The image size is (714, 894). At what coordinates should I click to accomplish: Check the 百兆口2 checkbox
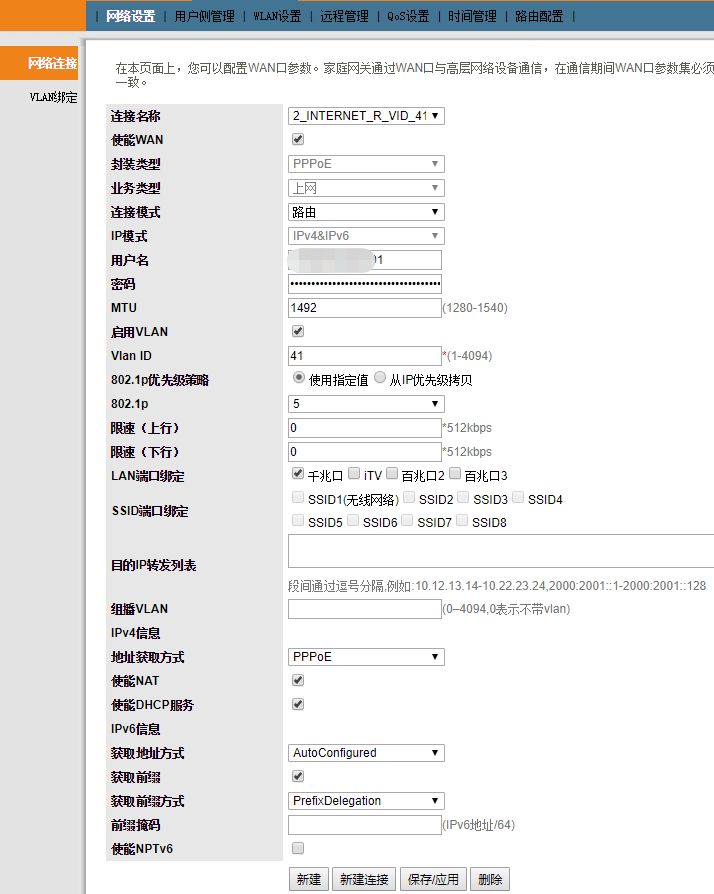pyautogui.click(x=392, y=473)
